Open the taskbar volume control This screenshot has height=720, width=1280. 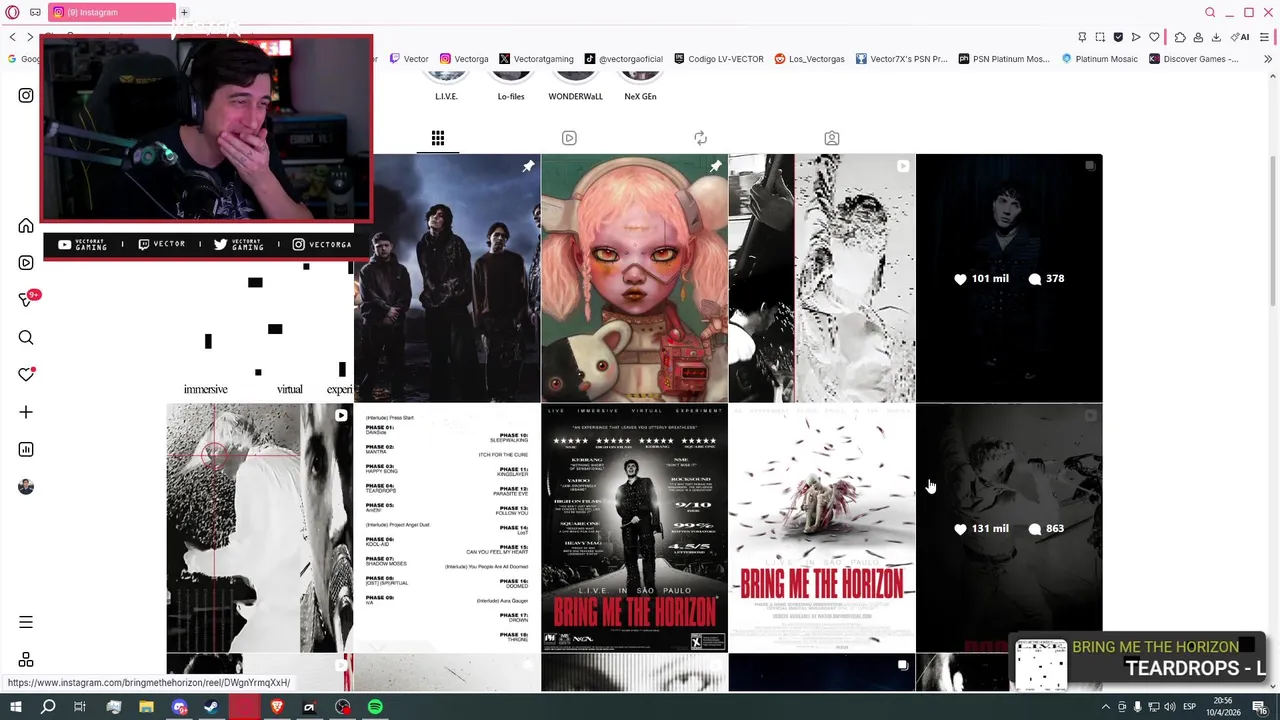point(1170,707)
